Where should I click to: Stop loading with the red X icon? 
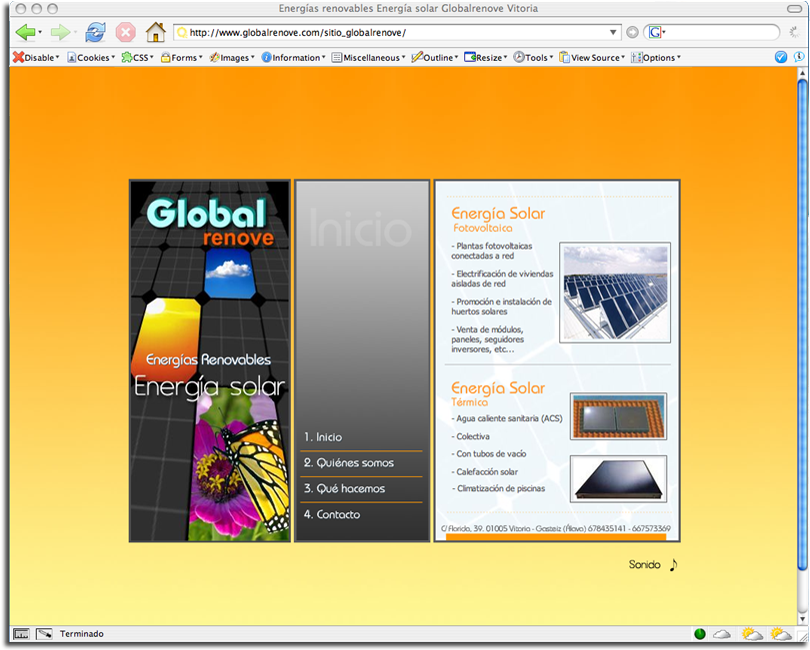[126, 33]
